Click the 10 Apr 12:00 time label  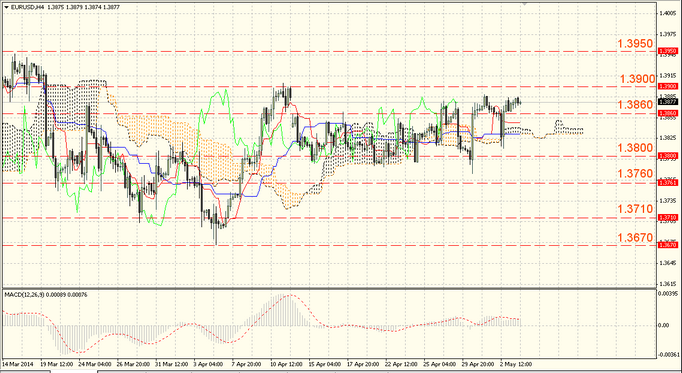click(286, 364)
